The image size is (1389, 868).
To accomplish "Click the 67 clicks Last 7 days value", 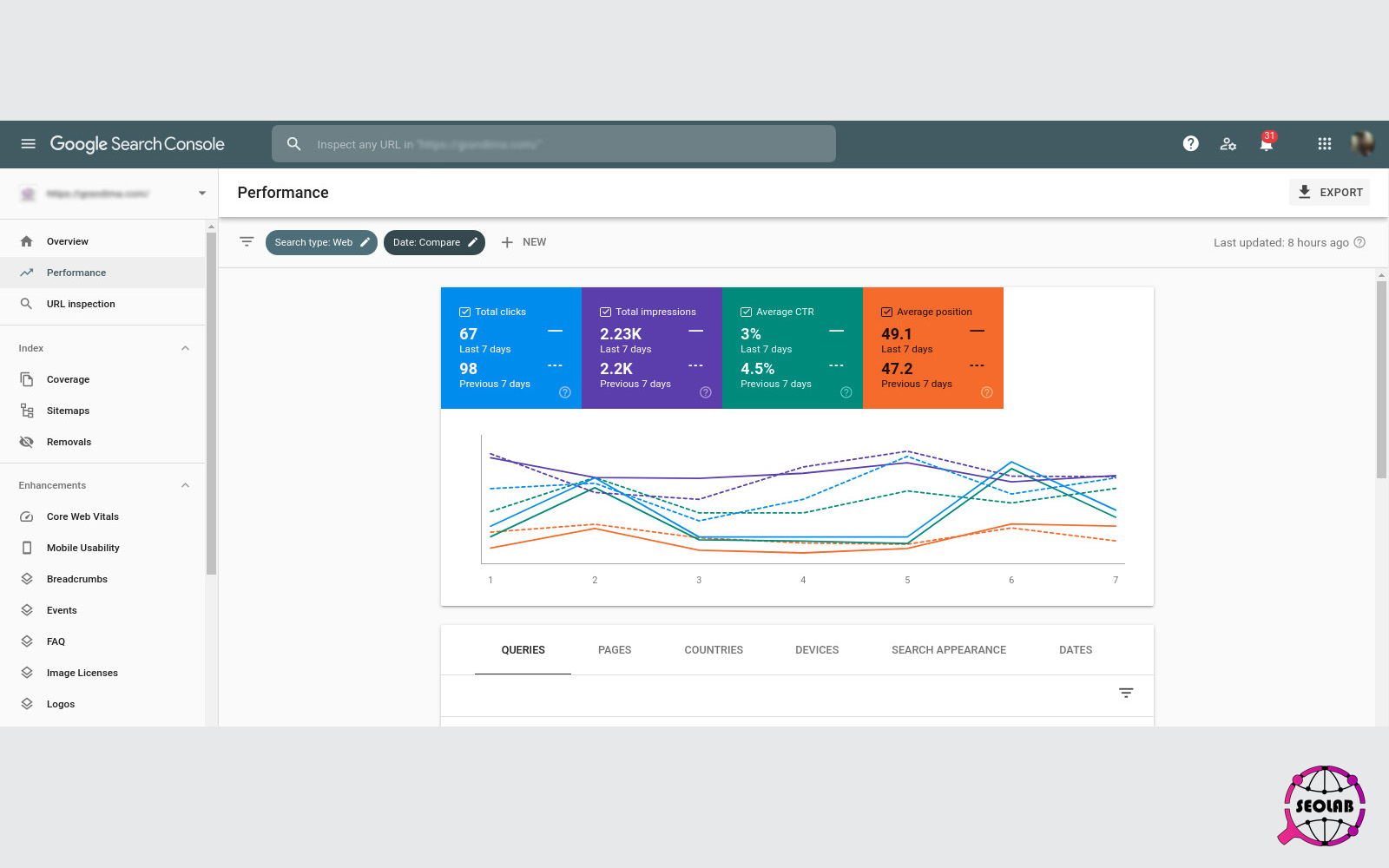I will [x=469, y=334].
